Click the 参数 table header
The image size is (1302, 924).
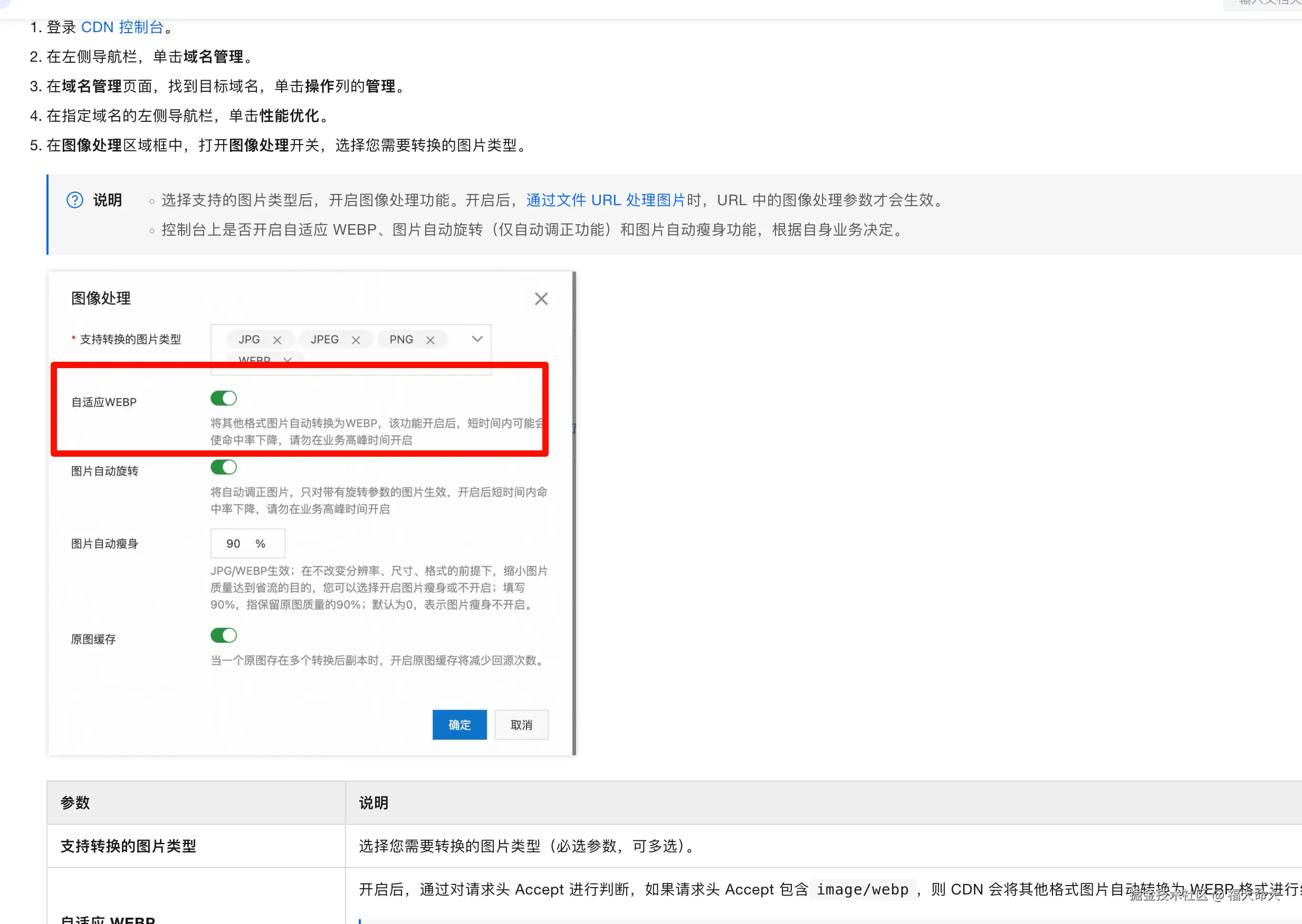pyautogui.click(x=75, y=802)
